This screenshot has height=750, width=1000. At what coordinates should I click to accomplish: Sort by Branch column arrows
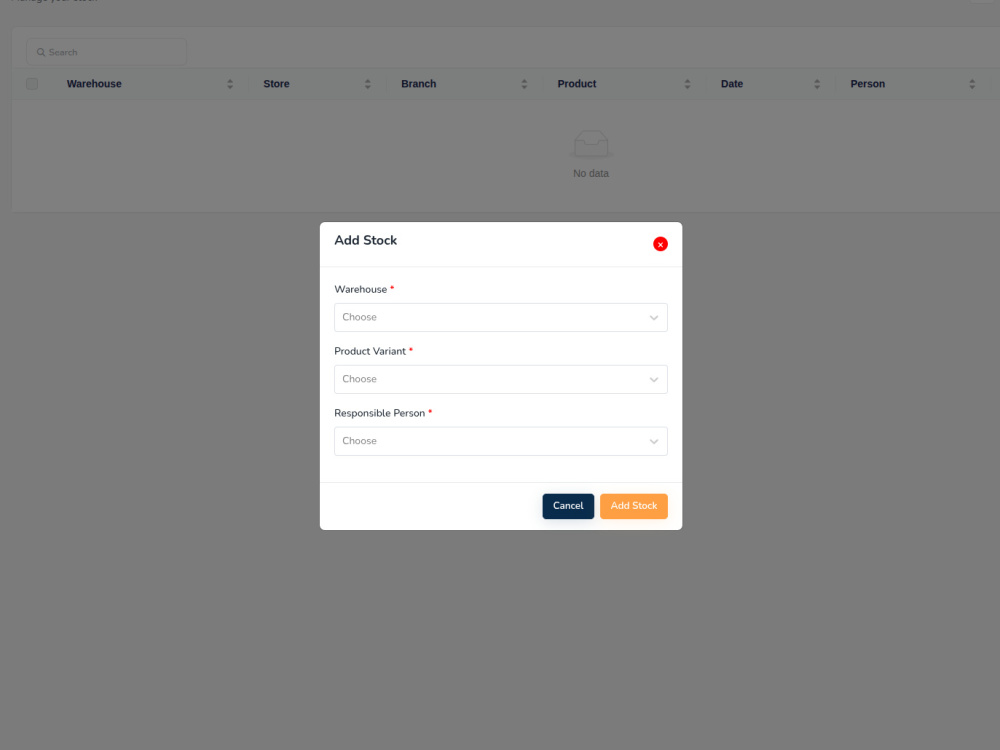tap(524, 84)
